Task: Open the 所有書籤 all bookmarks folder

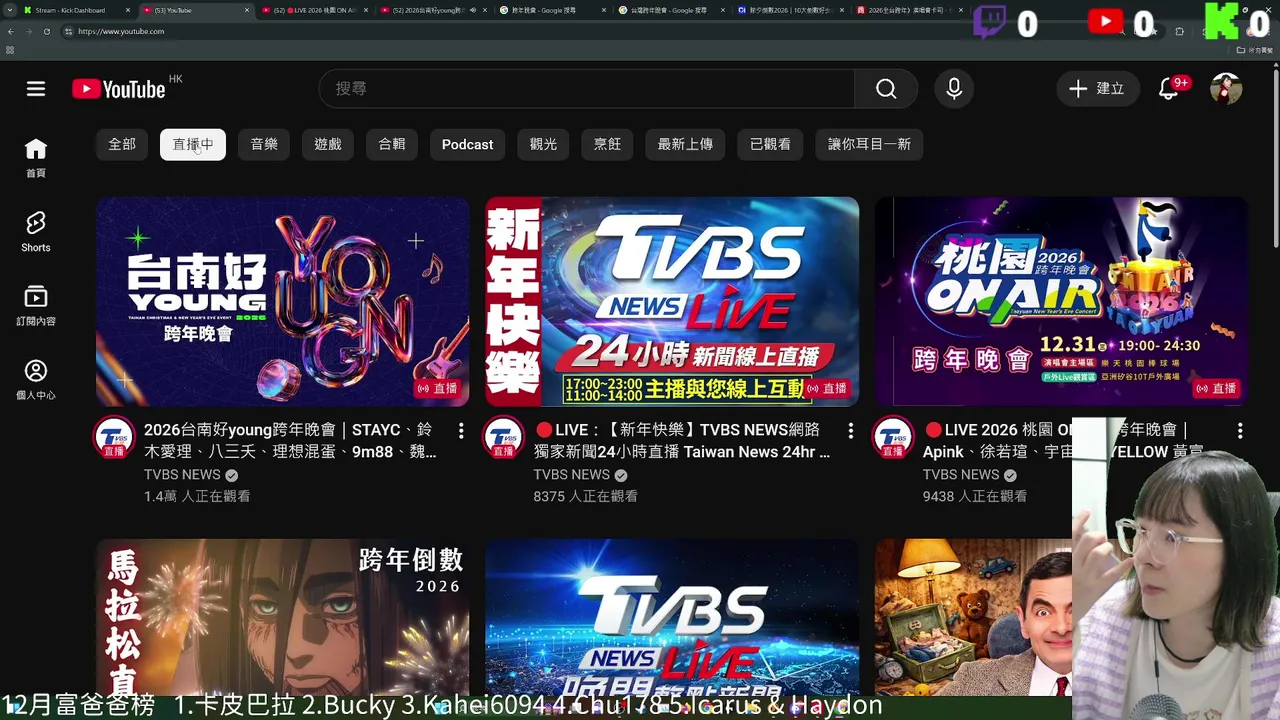Action: [x=1255, y=49]
